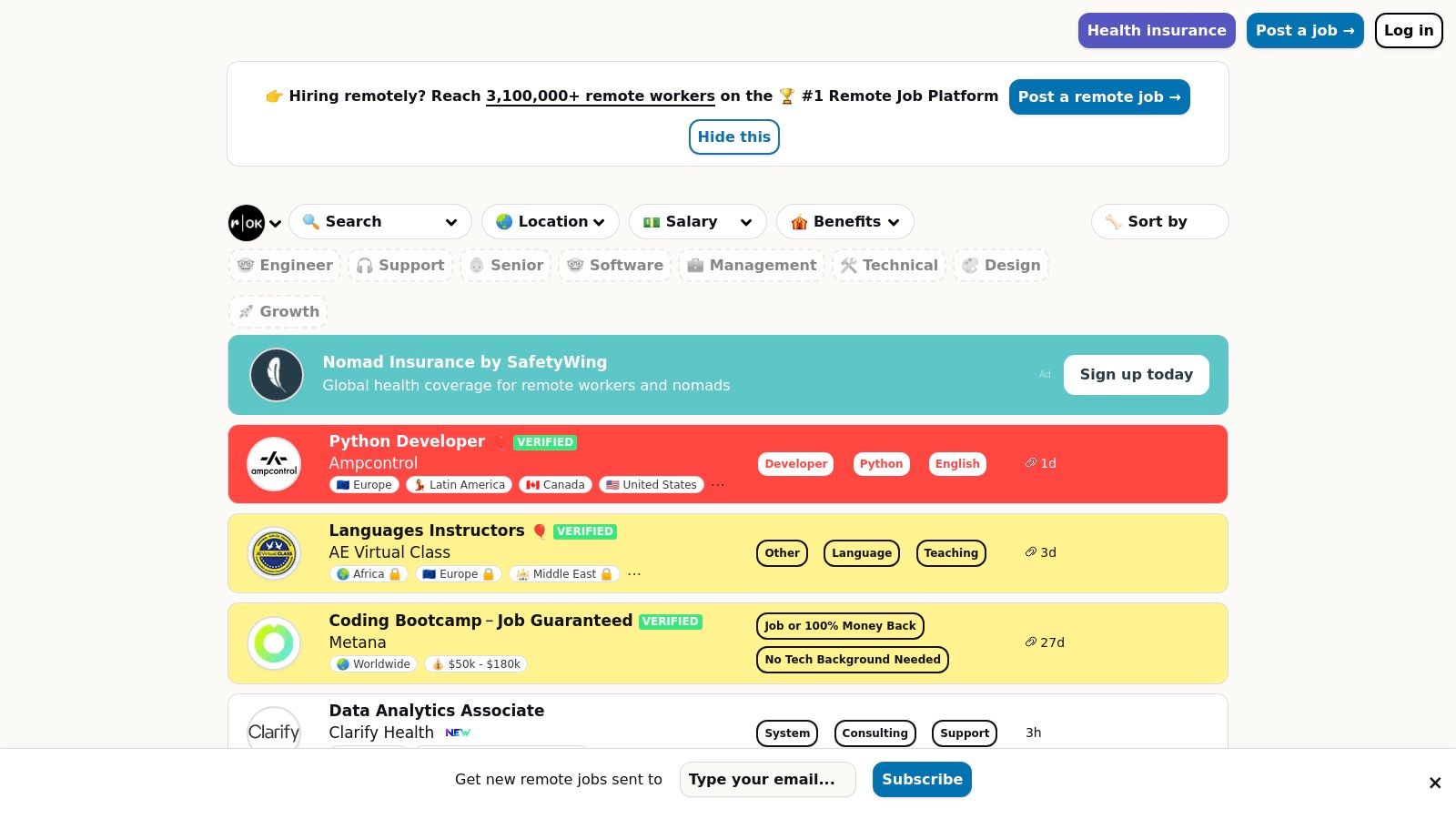The image size is (1456, 819).
Task: Click link icon beside 27d posting
Action: point(1031,642)
